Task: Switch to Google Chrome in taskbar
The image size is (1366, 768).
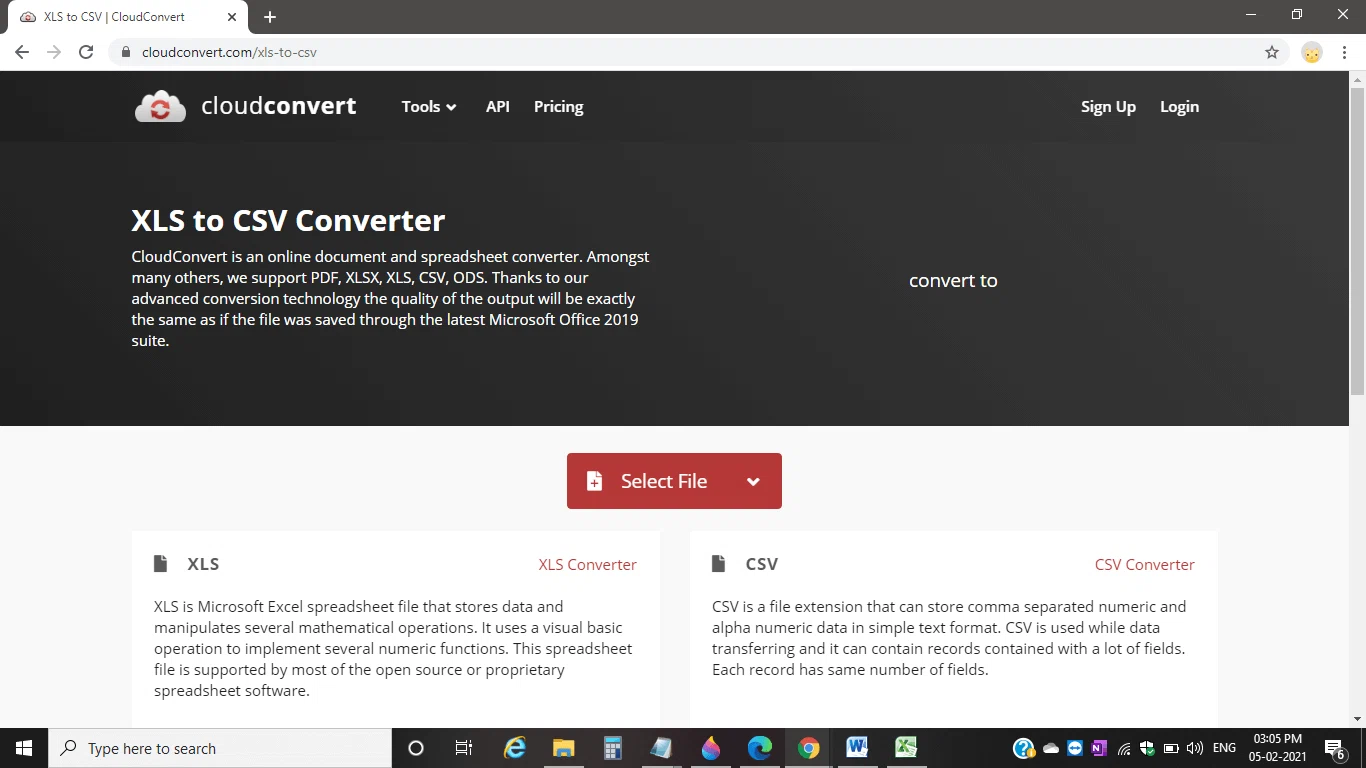Action: tap(809, 748)
